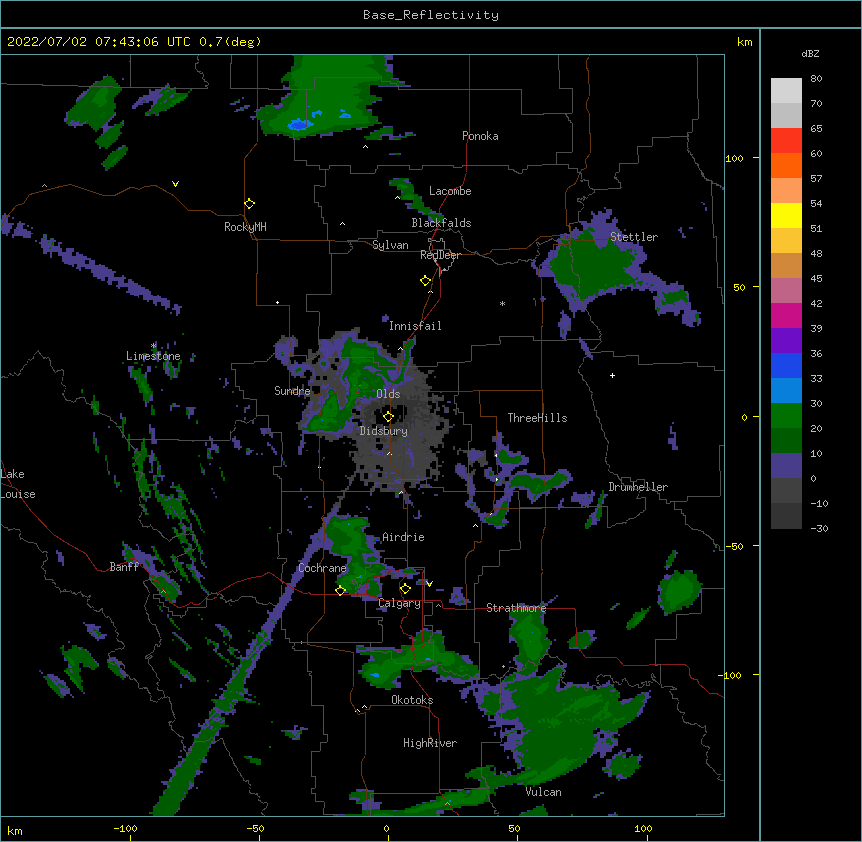862x842 pixels.
Task: Click the km unit label at top right
Action: point(744,42)
